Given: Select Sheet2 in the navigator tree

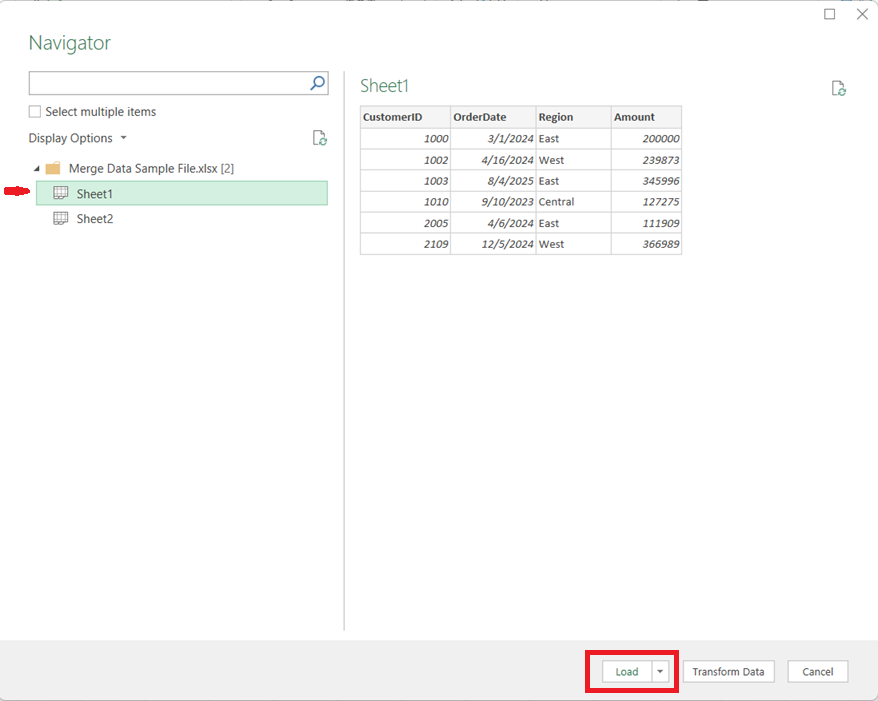Looking at the screenshot, I should pyautogui.click(x=95, y=218).
